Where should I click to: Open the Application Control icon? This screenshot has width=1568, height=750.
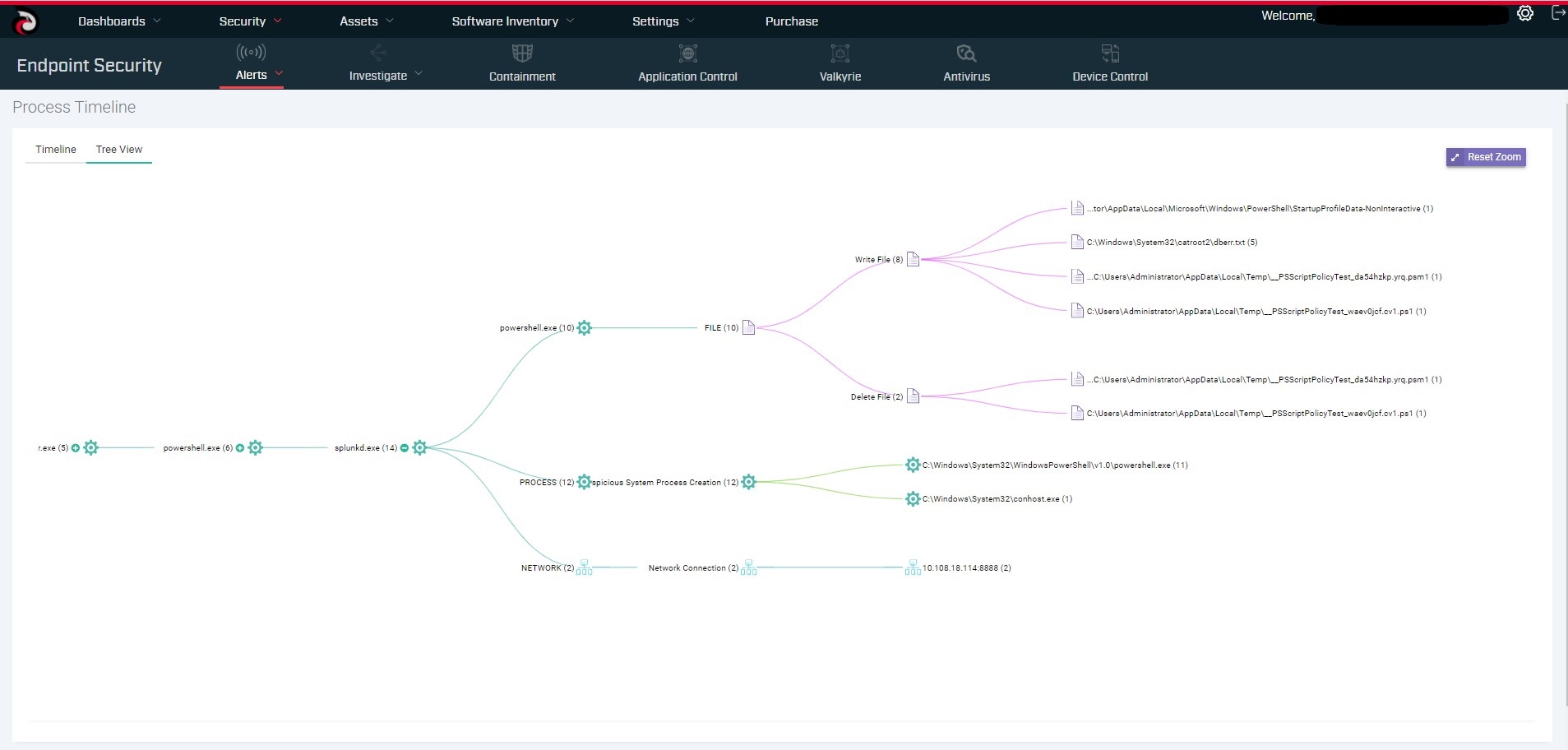688,53
